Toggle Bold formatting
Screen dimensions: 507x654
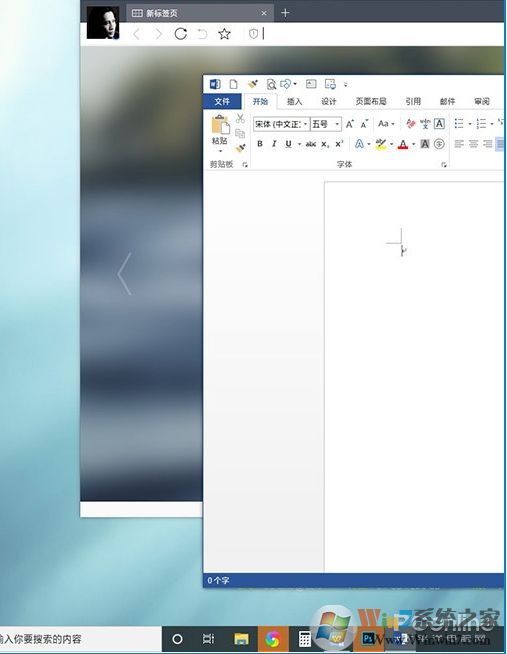point(260,144)
